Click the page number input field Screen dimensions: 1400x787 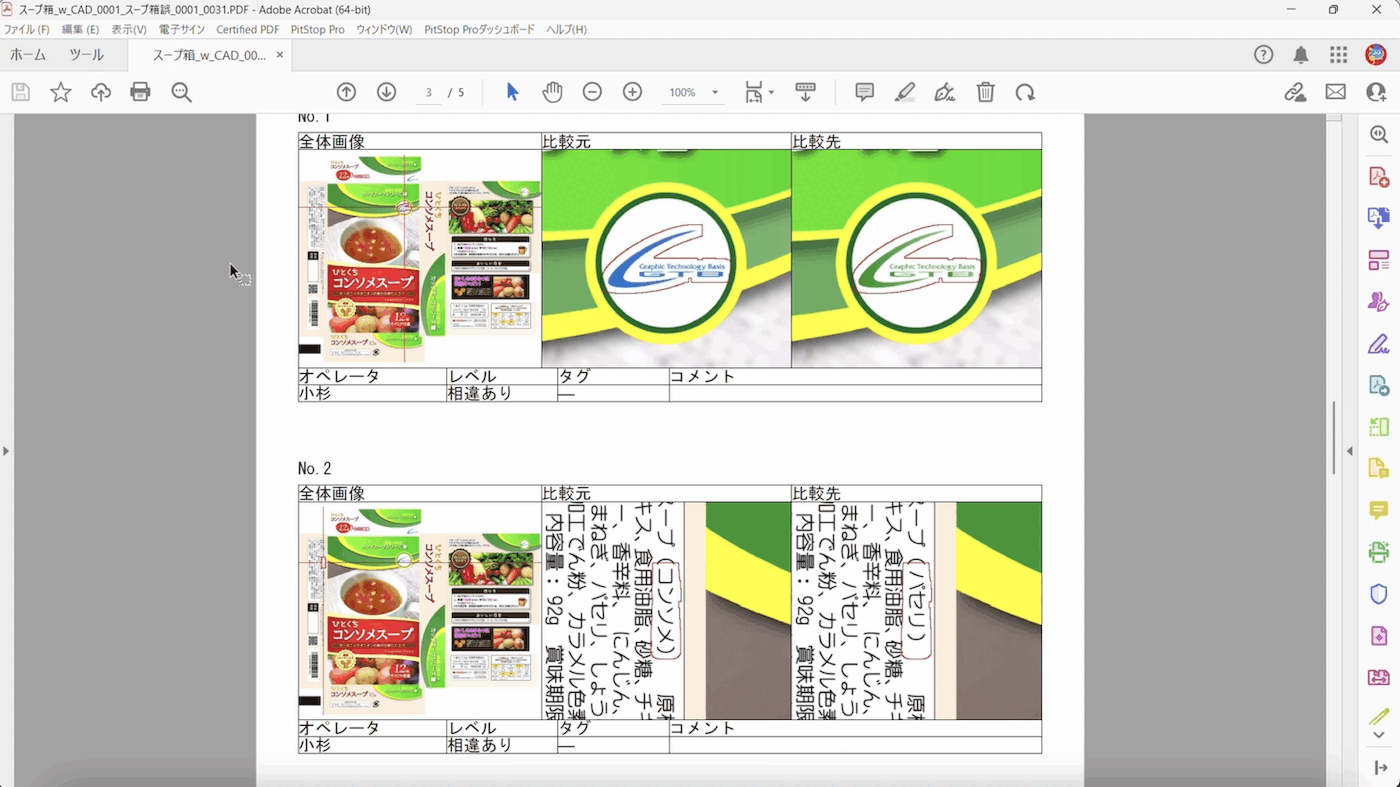coord(429,93)
